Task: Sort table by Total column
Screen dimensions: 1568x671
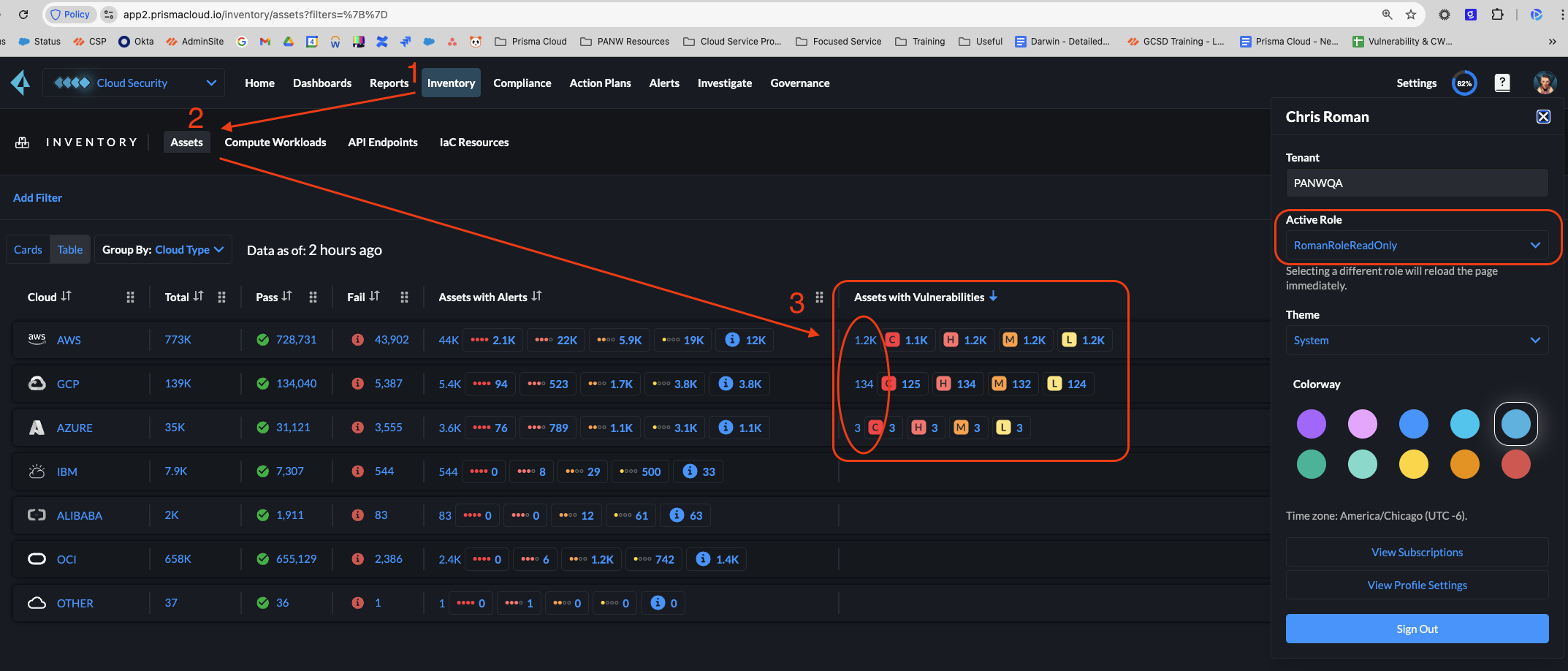Action: 199,296
